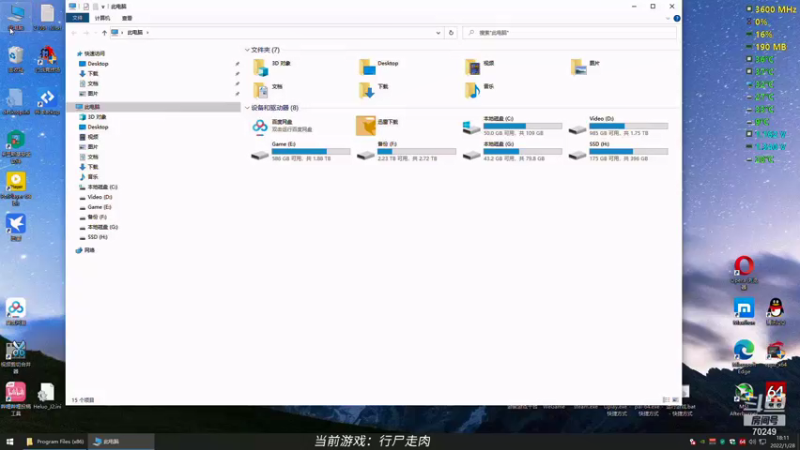Open the 音乐 folder in 文件夹 group

point(480,90)
